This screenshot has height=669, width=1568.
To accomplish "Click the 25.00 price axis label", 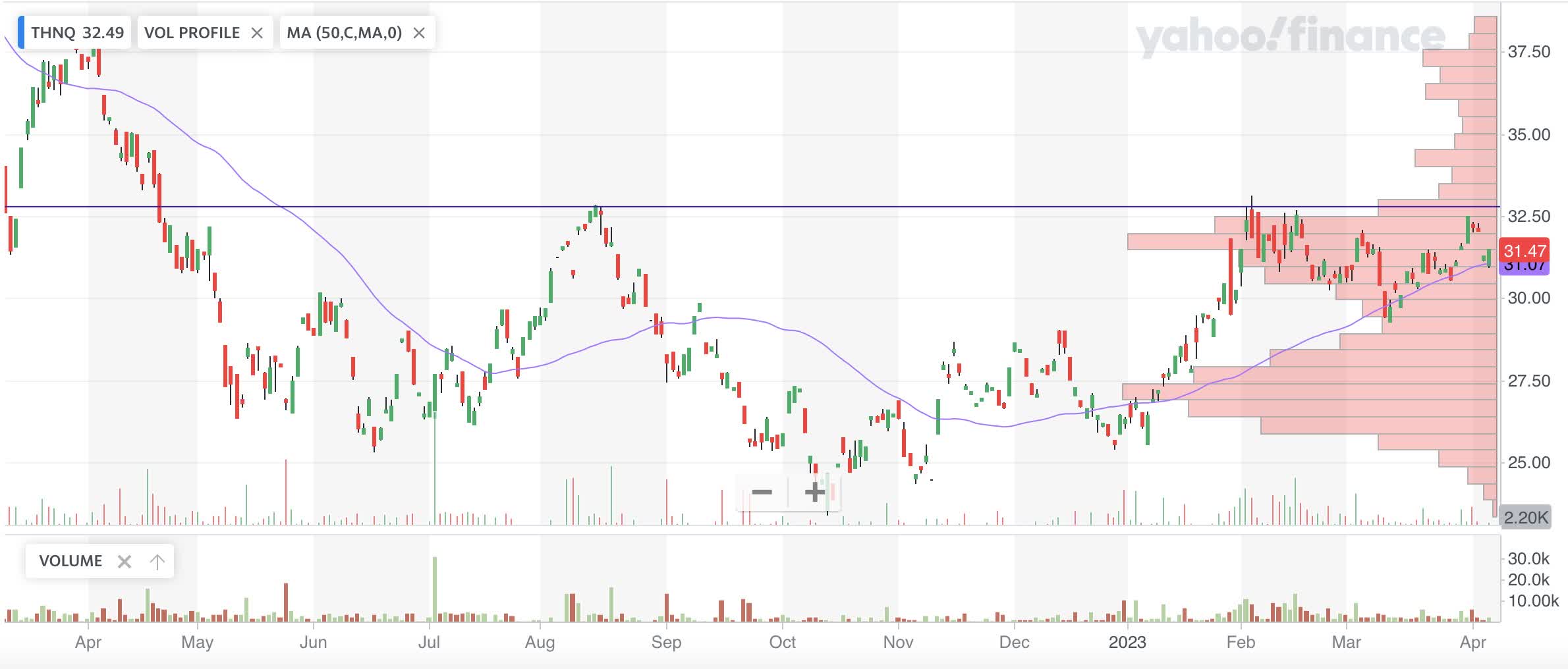I will click(x=1529, y=463).
